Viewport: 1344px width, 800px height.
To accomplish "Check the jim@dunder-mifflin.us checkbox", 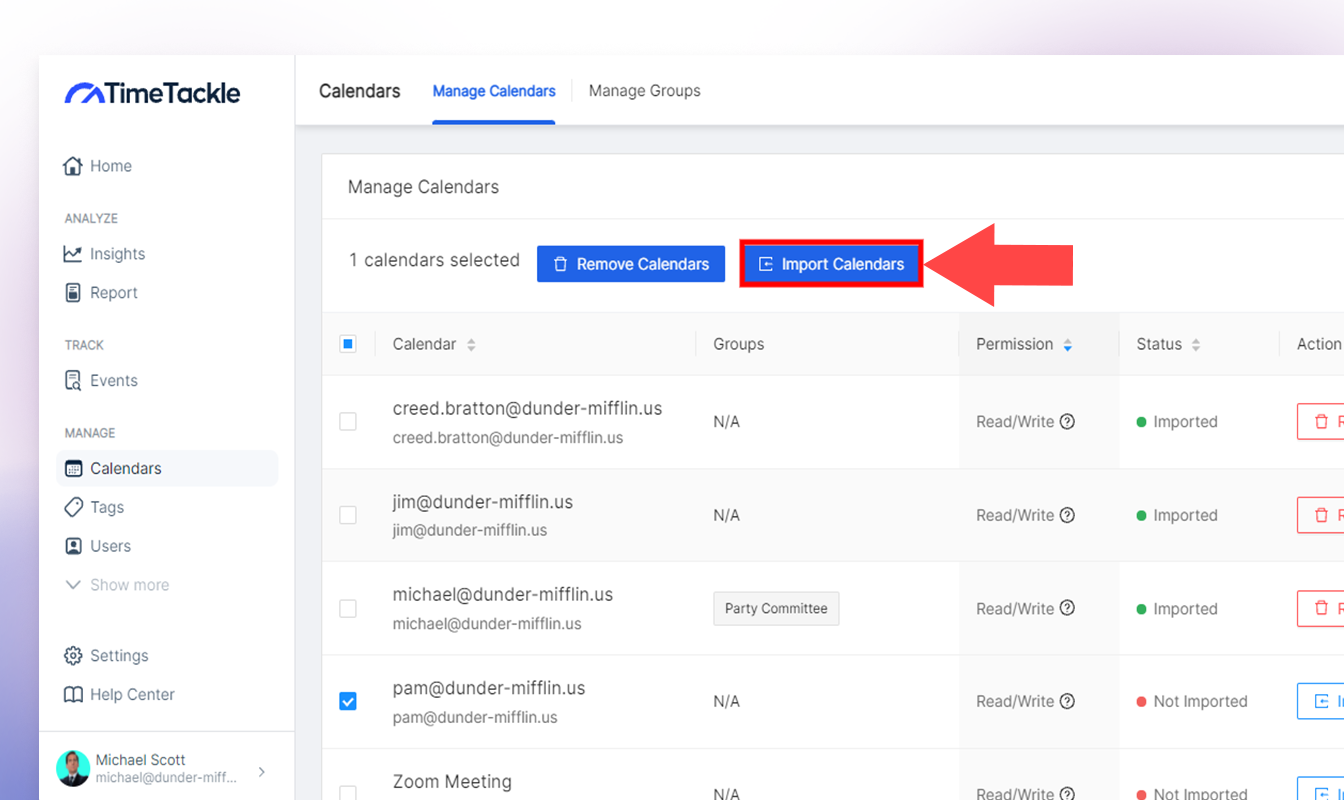I will pyautogui.click(x=348, y=515).
